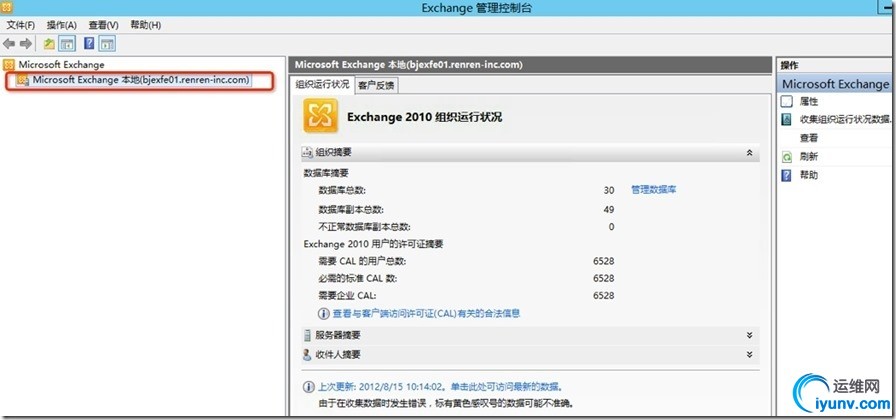This screenshot has width=896, height=420.
Task: Toggle the console tree pane icon
Action: (67, 44)
